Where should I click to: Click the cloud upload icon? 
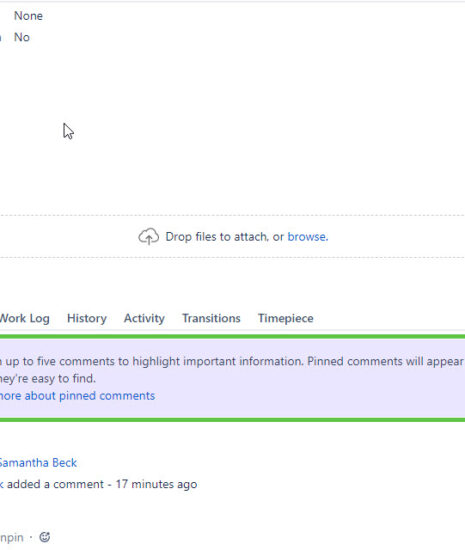tap(148, 236)
